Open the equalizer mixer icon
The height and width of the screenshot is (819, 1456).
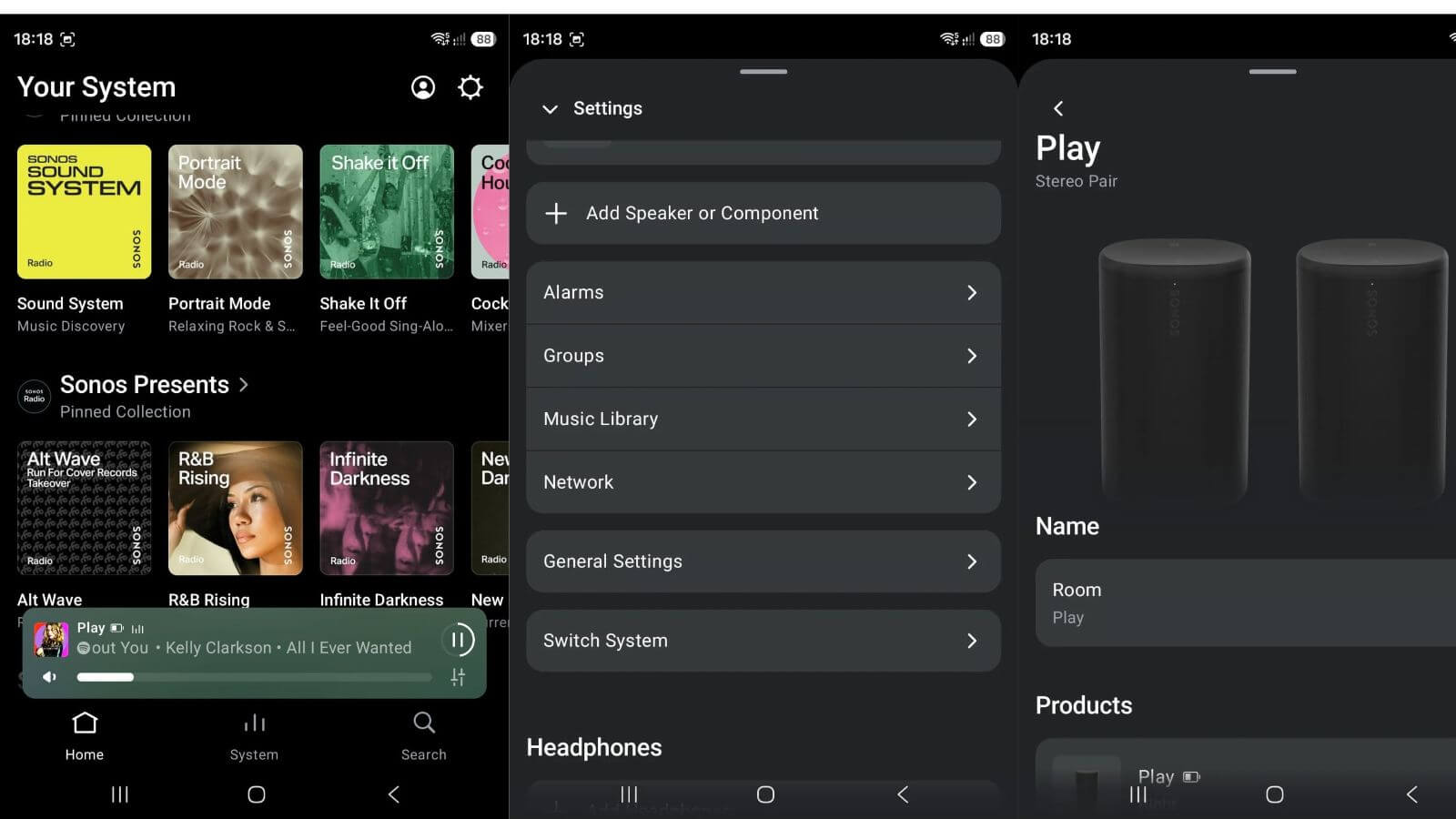458,677
